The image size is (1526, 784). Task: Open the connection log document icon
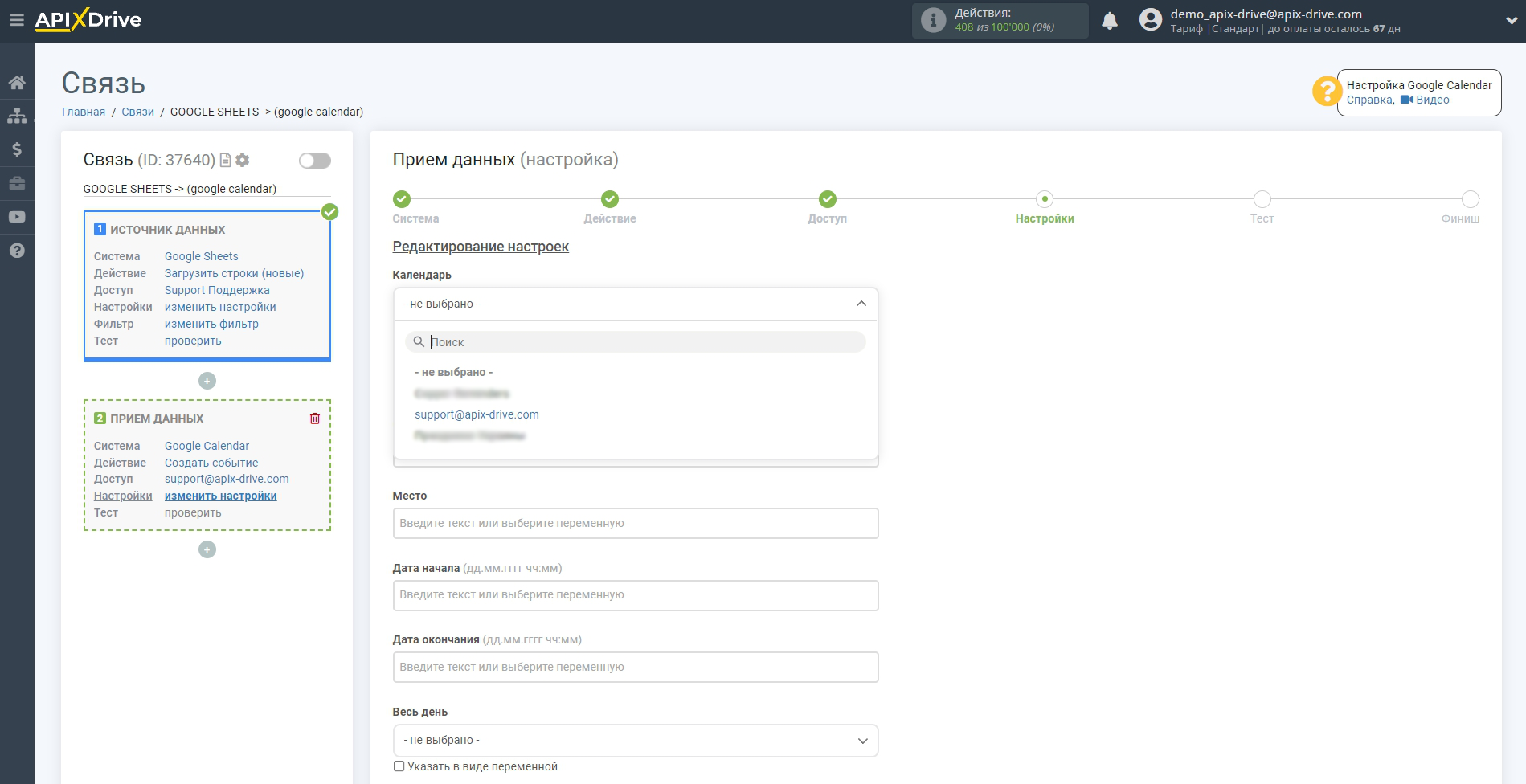tap(226, 161)
